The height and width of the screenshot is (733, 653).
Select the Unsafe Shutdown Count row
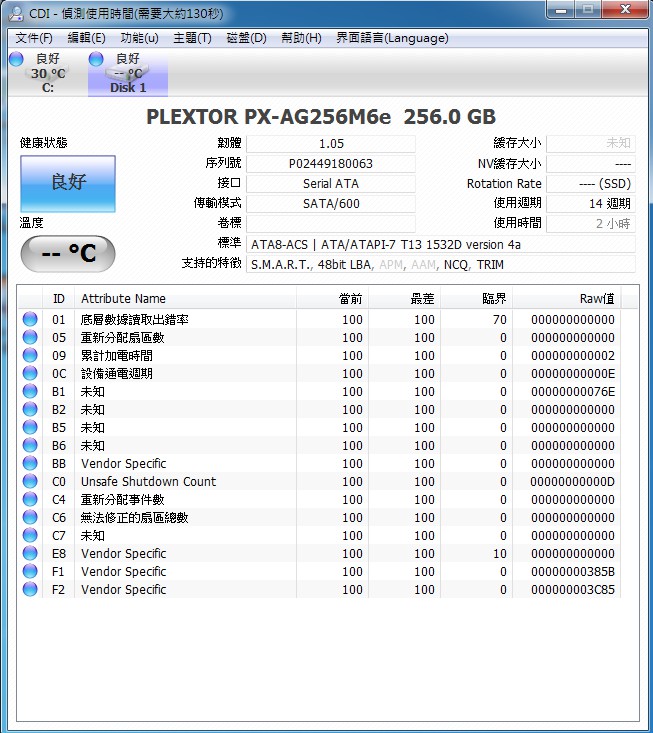click(320, 481)
